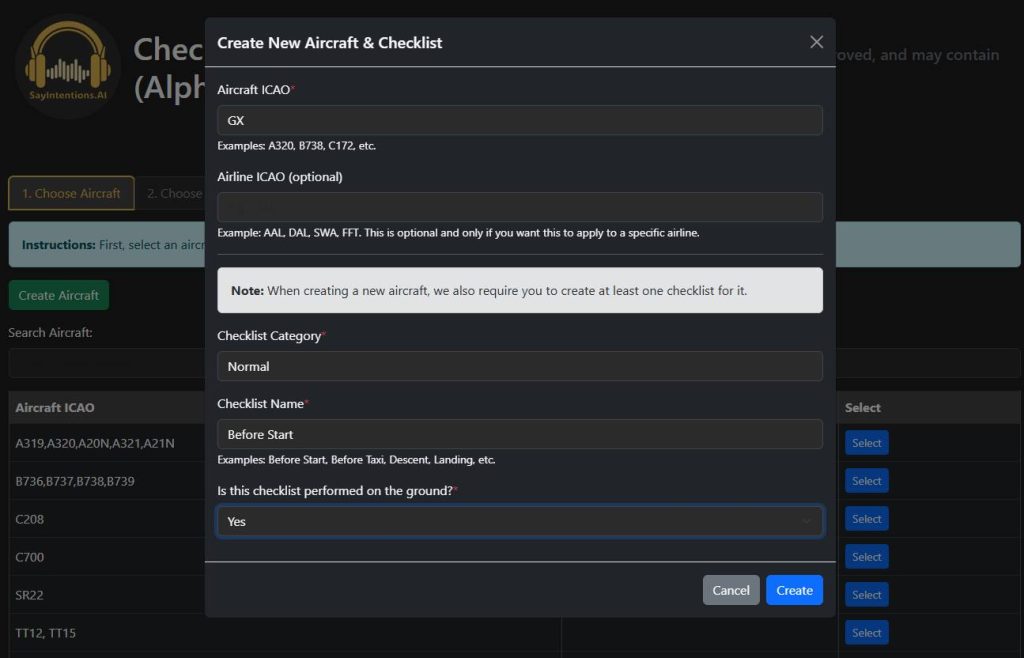The height and width of the screenshot is (658, 1024).
Task: Open the ground checklist Yes/No dropdown
Action: click(x=519, y=521)
